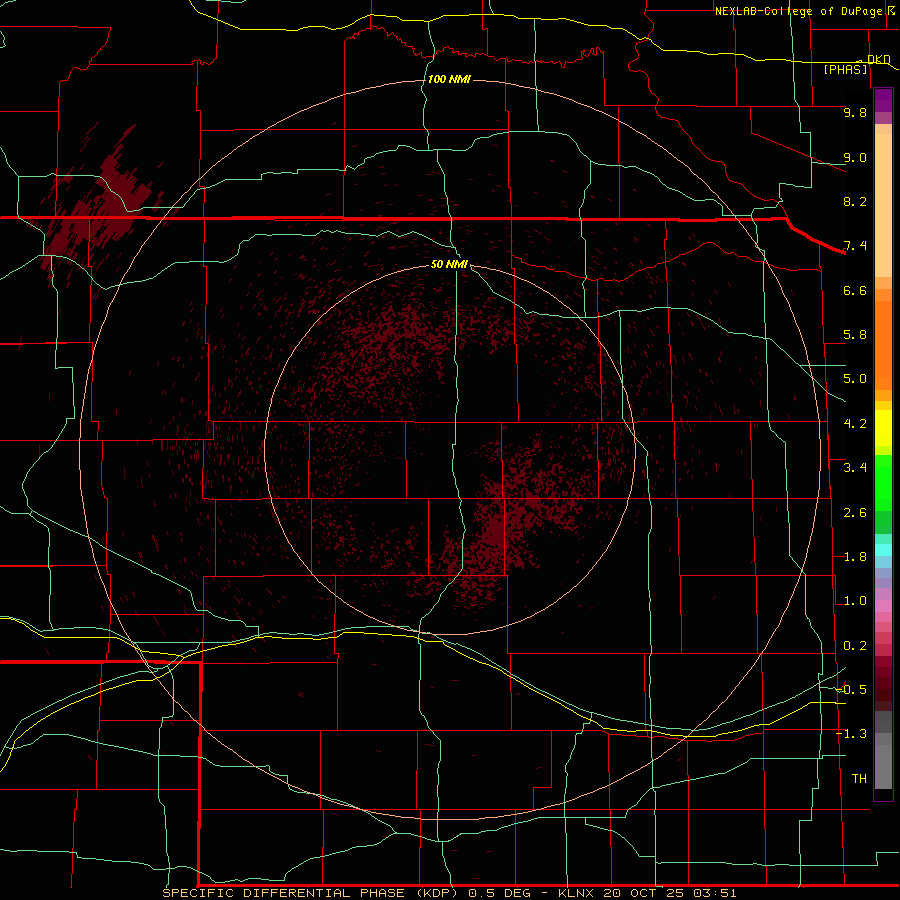The height and width of the screenshot is (900, 900).
Task: Click the 0.2 scale value
Action: [x=855, y=646]
